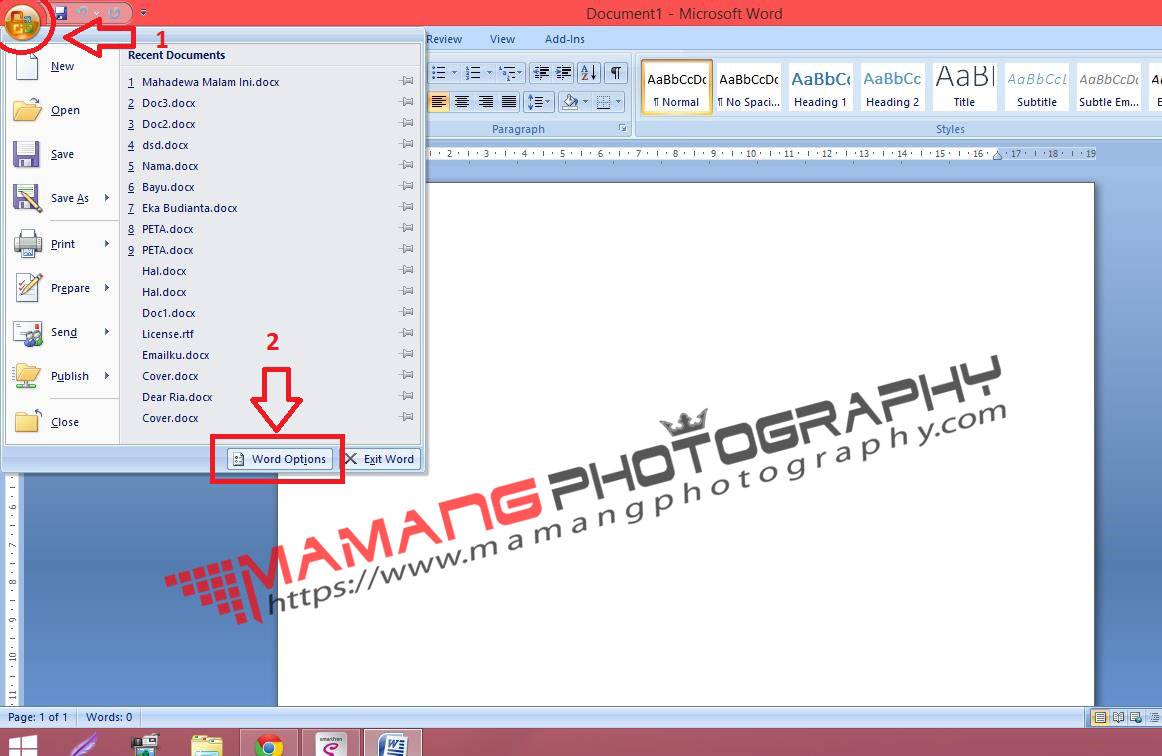Click the Increase Indent icon
This screenshot has width=1162, height=756.
click(x=564, y=73)
